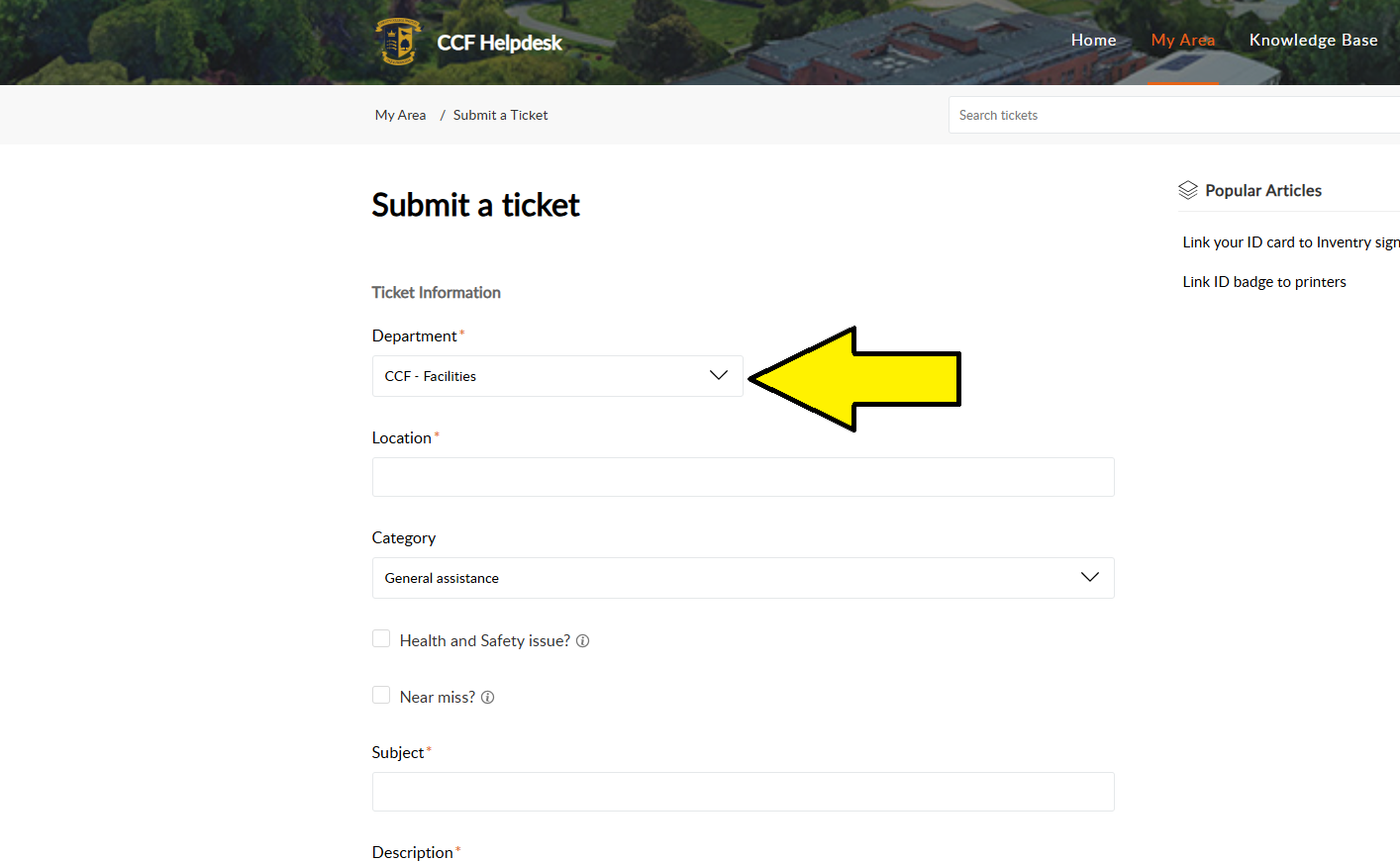The width and height of the screenshot is (1400, 862).
Task: Go to the Home menu item
Action: (x=1093, y=40)
